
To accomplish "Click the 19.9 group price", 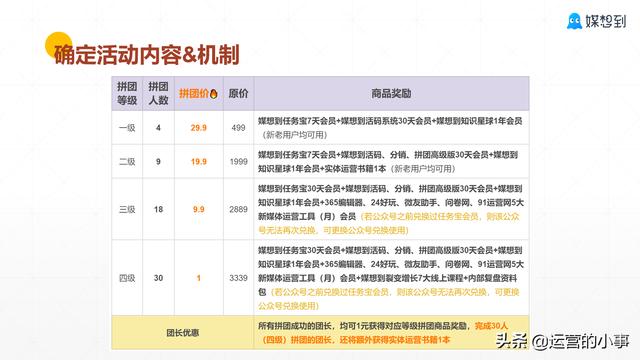I will tap(199, 162).
